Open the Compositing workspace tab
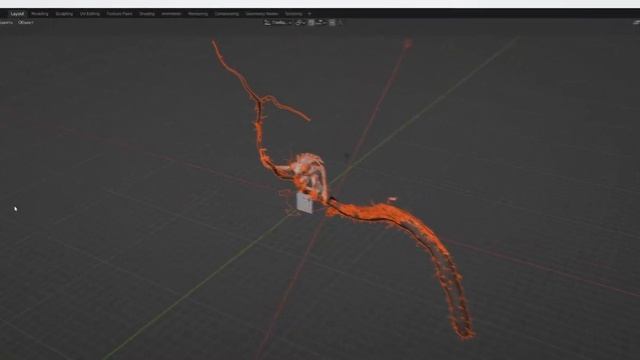Screen dimensions: 640x360 tap(227, 14)
